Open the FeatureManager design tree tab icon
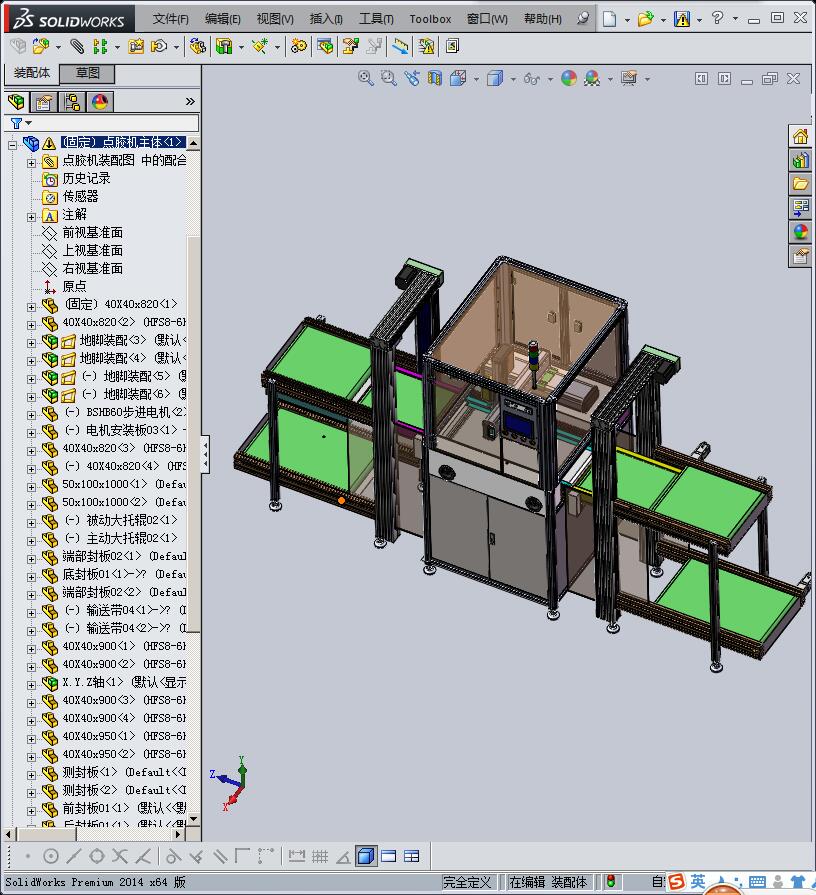Screen dimensions: 816x895 point(17,102)
